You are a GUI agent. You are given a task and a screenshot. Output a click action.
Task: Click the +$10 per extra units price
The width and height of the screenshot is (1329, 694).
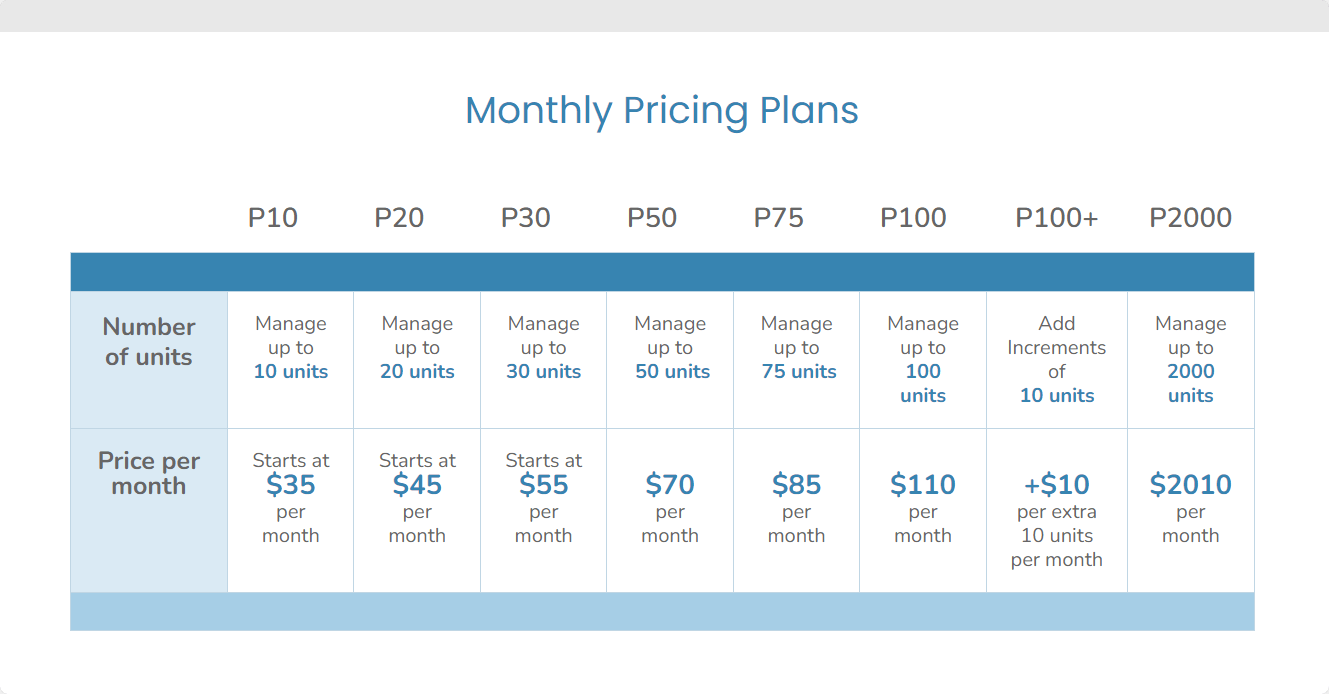1057,485
